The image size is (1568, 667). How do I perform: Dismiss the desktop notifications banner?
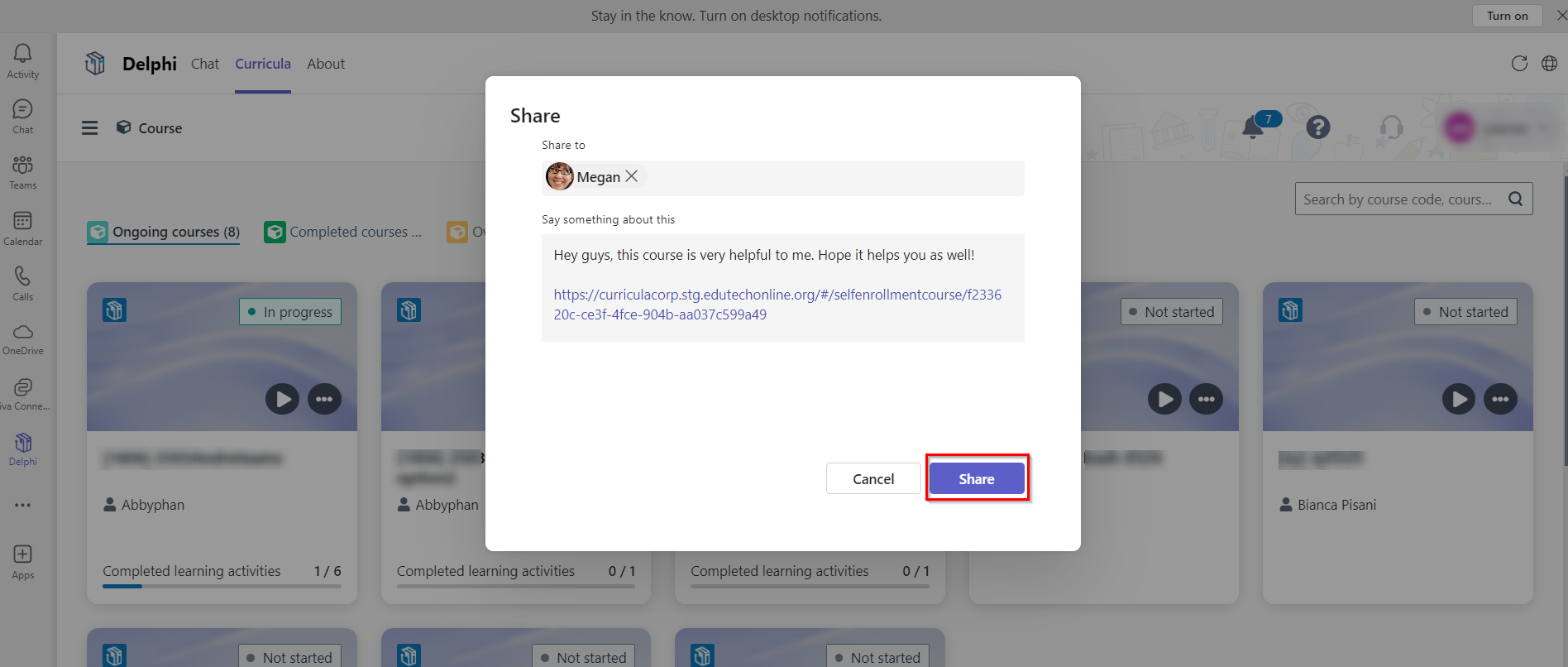coord(1561,16)
